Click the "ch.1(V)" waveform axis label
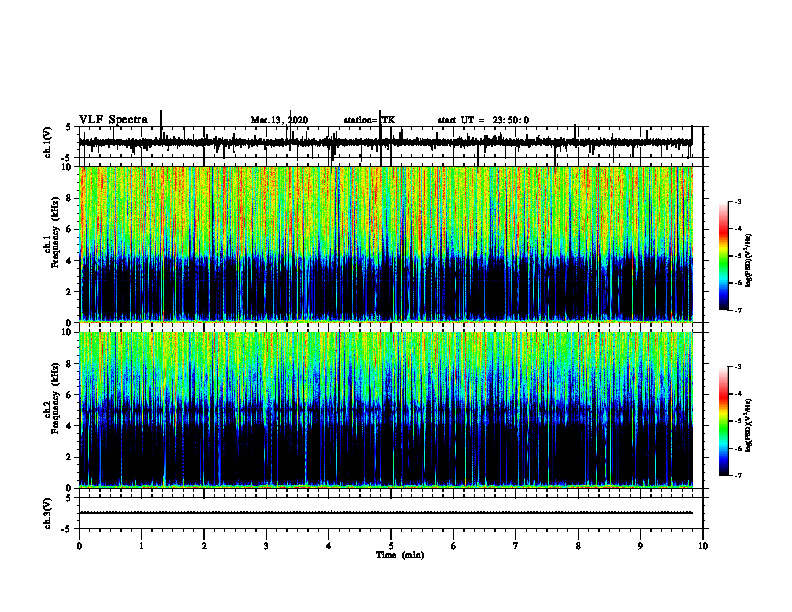This screenshot has width=792, height=612. 48,142
